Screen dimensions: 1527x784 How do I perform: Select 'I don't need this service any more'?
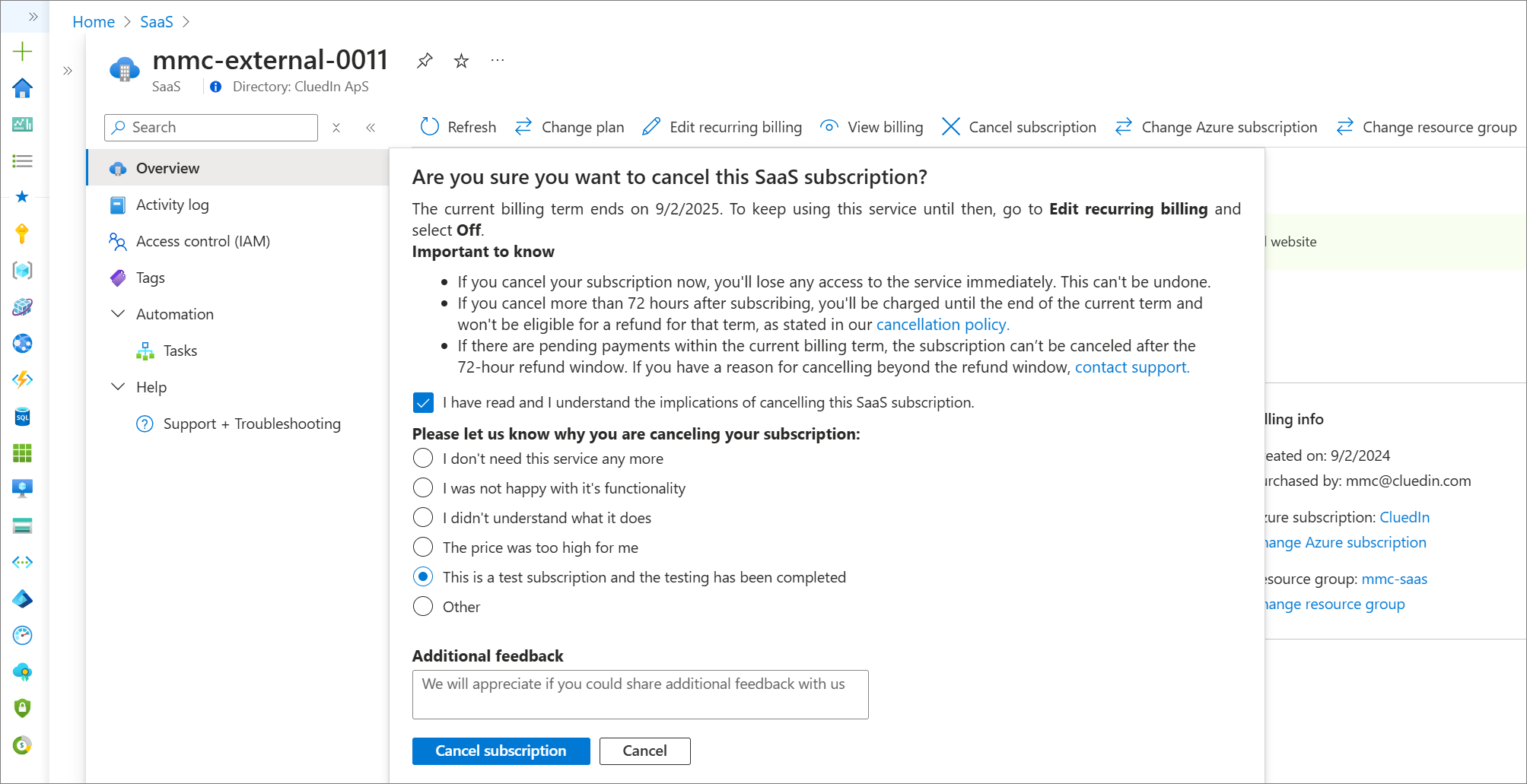[423, 459]
